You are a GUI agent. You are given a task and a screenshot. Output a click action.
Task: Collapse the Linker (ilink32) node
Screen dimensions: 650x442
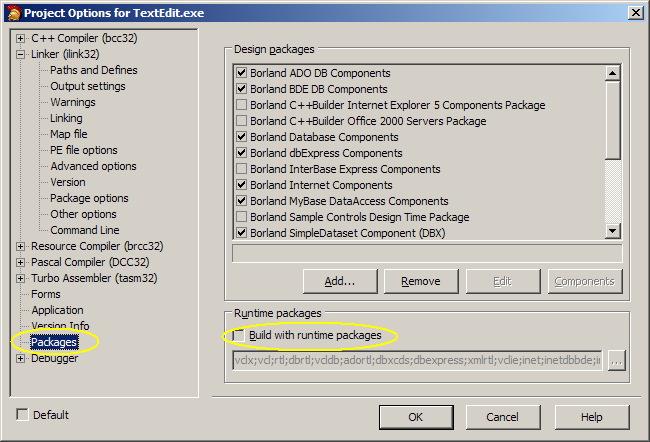tap(20, 55)
